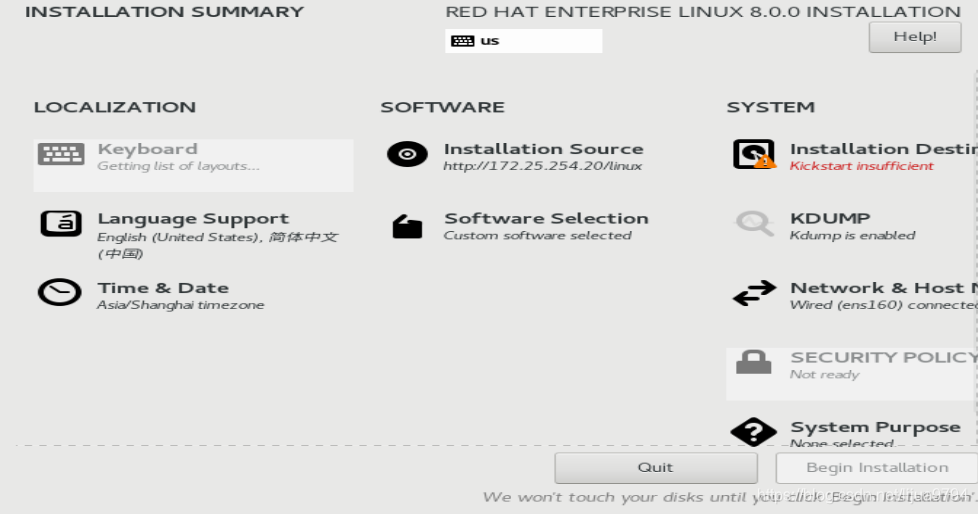The width and height of the screenshot is (978, 514).
Task: Open Language Support settings title
Action: pos(193,219)
